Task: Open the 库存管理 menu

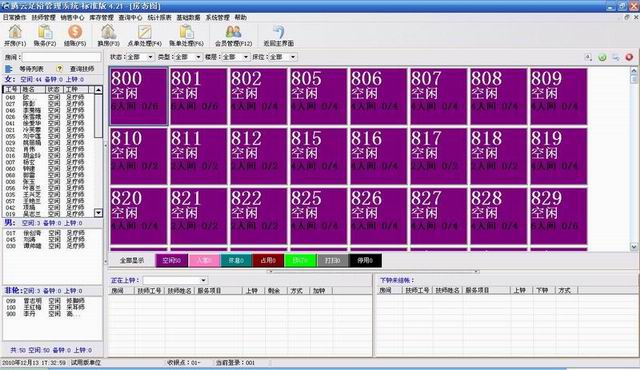Action: 102,18
